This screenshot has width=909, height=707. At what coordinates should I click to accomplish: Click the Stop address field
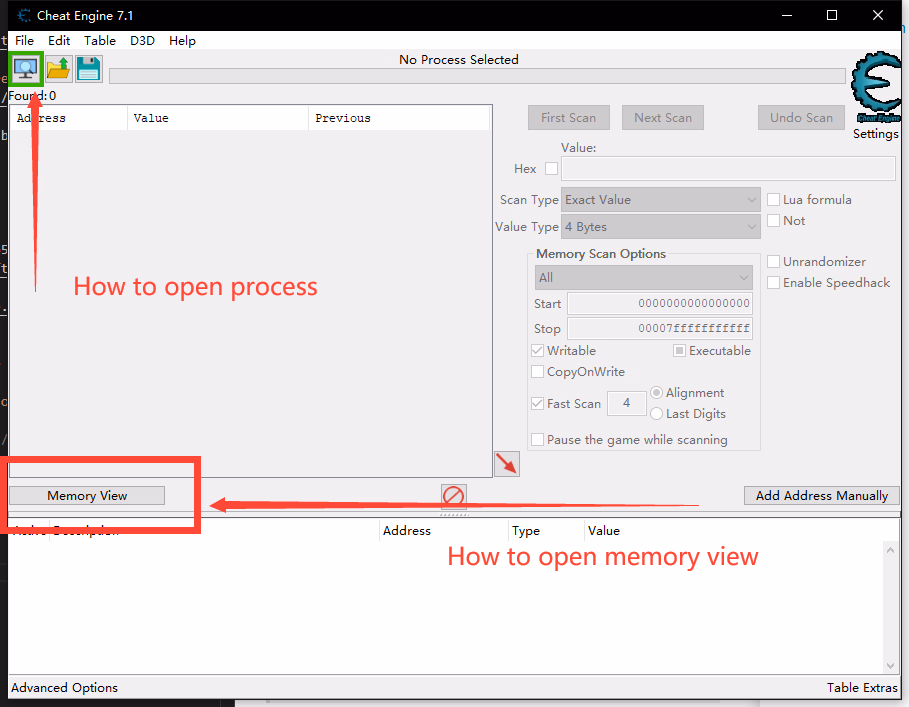[x=660, y=328]
